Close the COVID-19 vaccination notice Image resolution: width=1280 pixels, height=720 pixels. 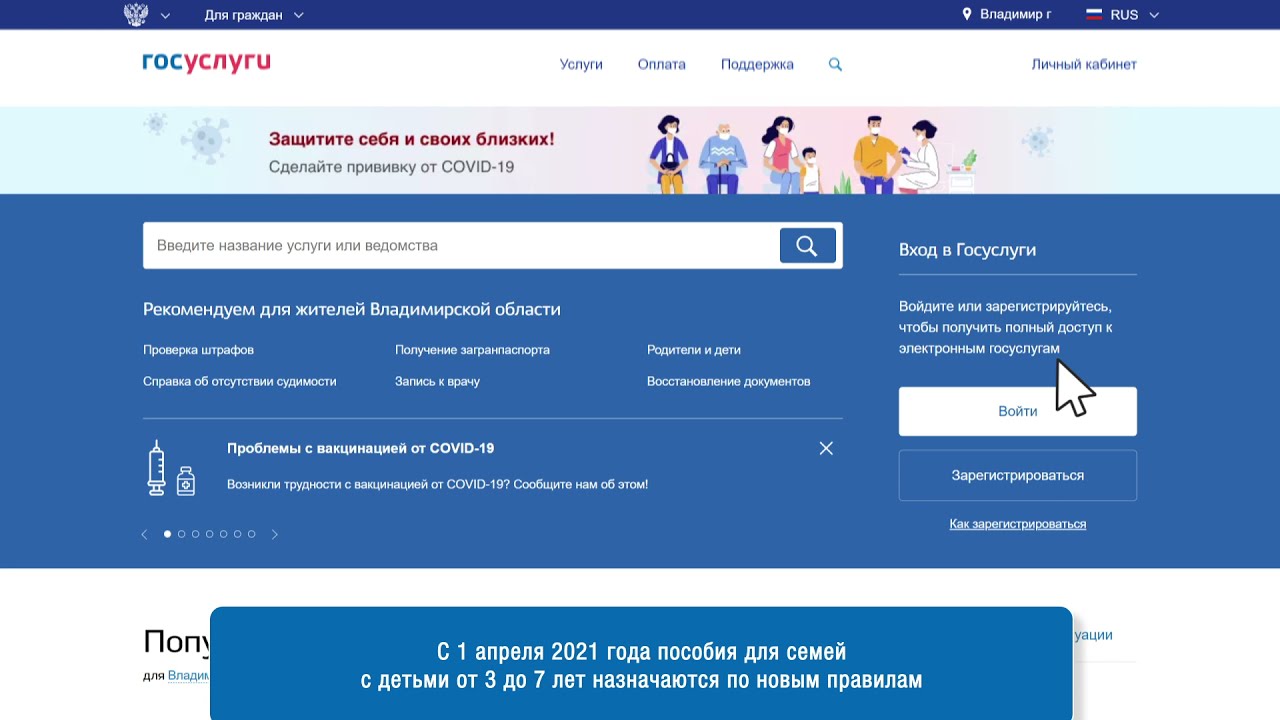click(826, 448)
